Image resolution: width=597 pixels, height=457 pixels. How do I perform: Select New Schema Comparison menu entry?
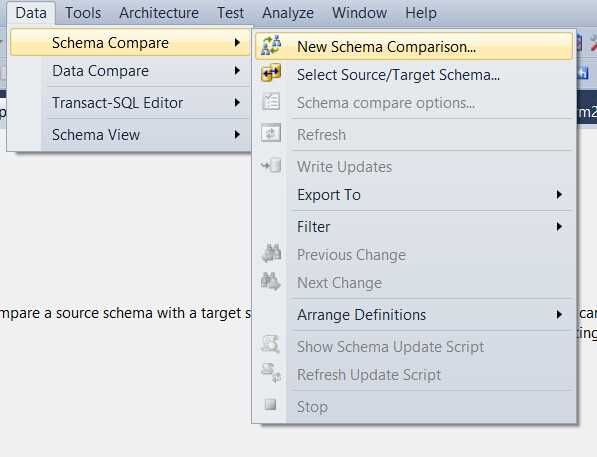coord(414,46)
